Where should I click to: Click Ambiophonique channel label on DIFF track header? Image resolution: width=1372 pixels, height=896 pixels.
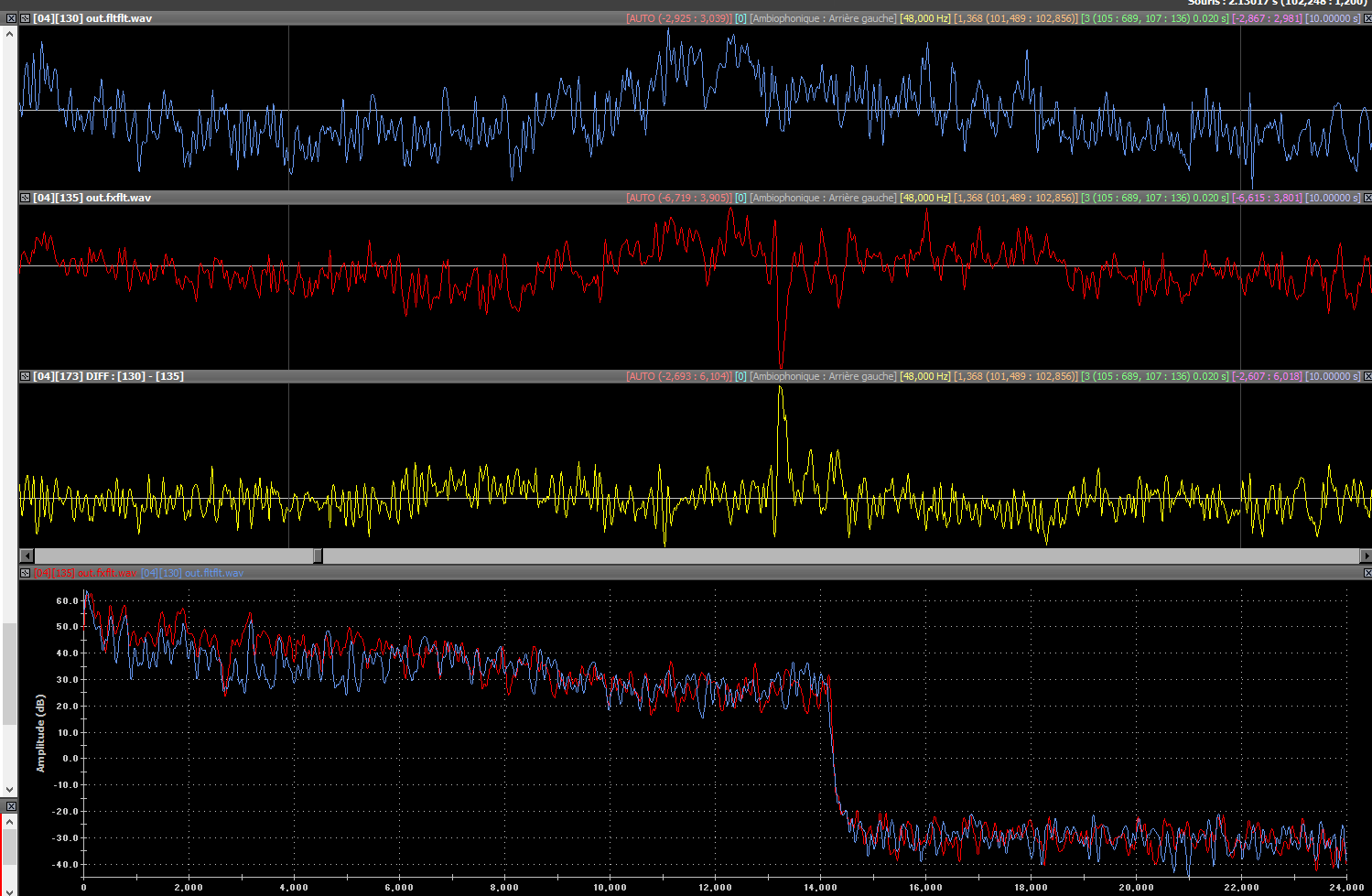click(823, 376)
